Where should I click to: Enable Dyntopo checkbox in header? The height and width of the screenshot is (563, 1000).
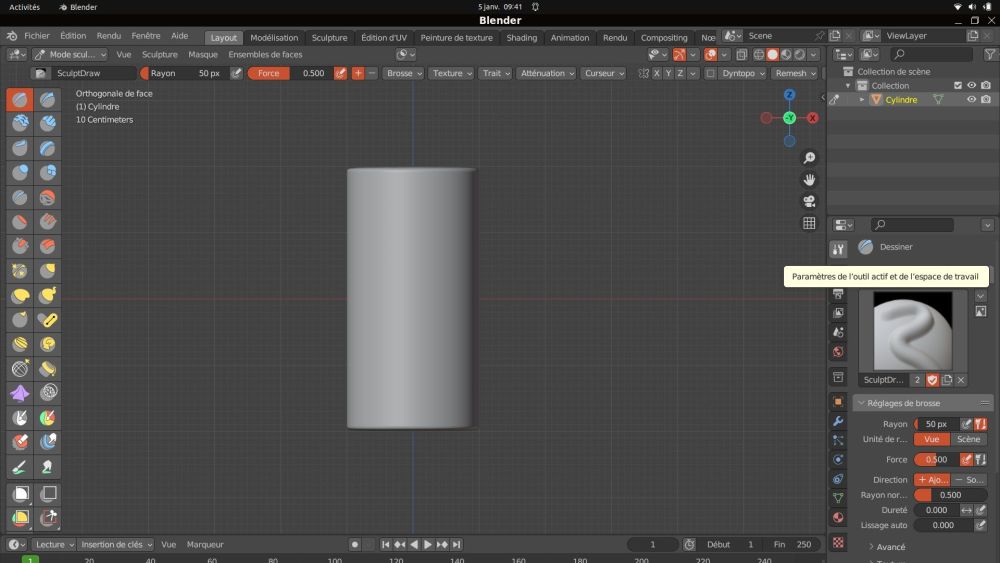point(710,73)
